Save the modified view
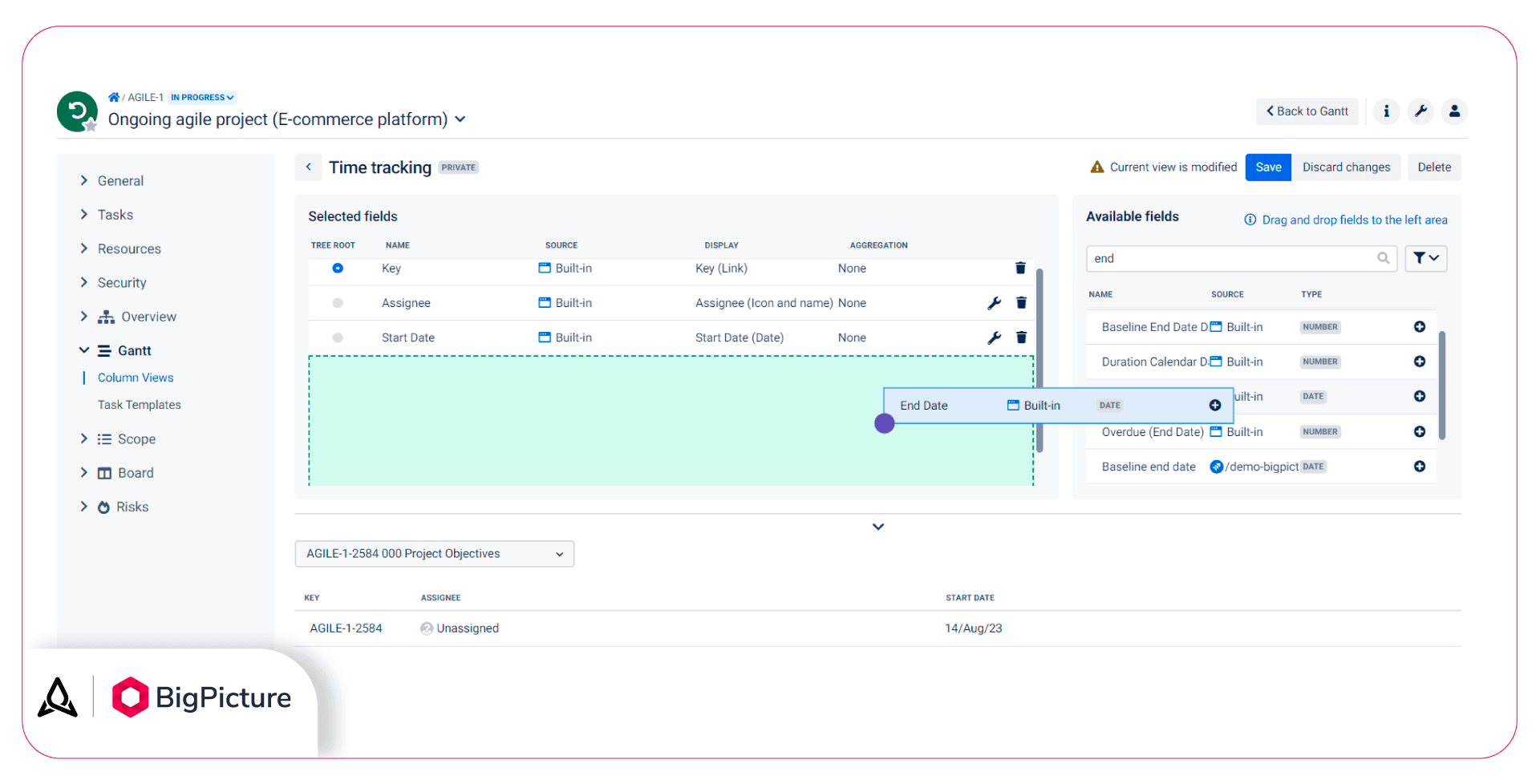The width and height of the screenshot is (1540, 784). click(x=1268, y=167)
